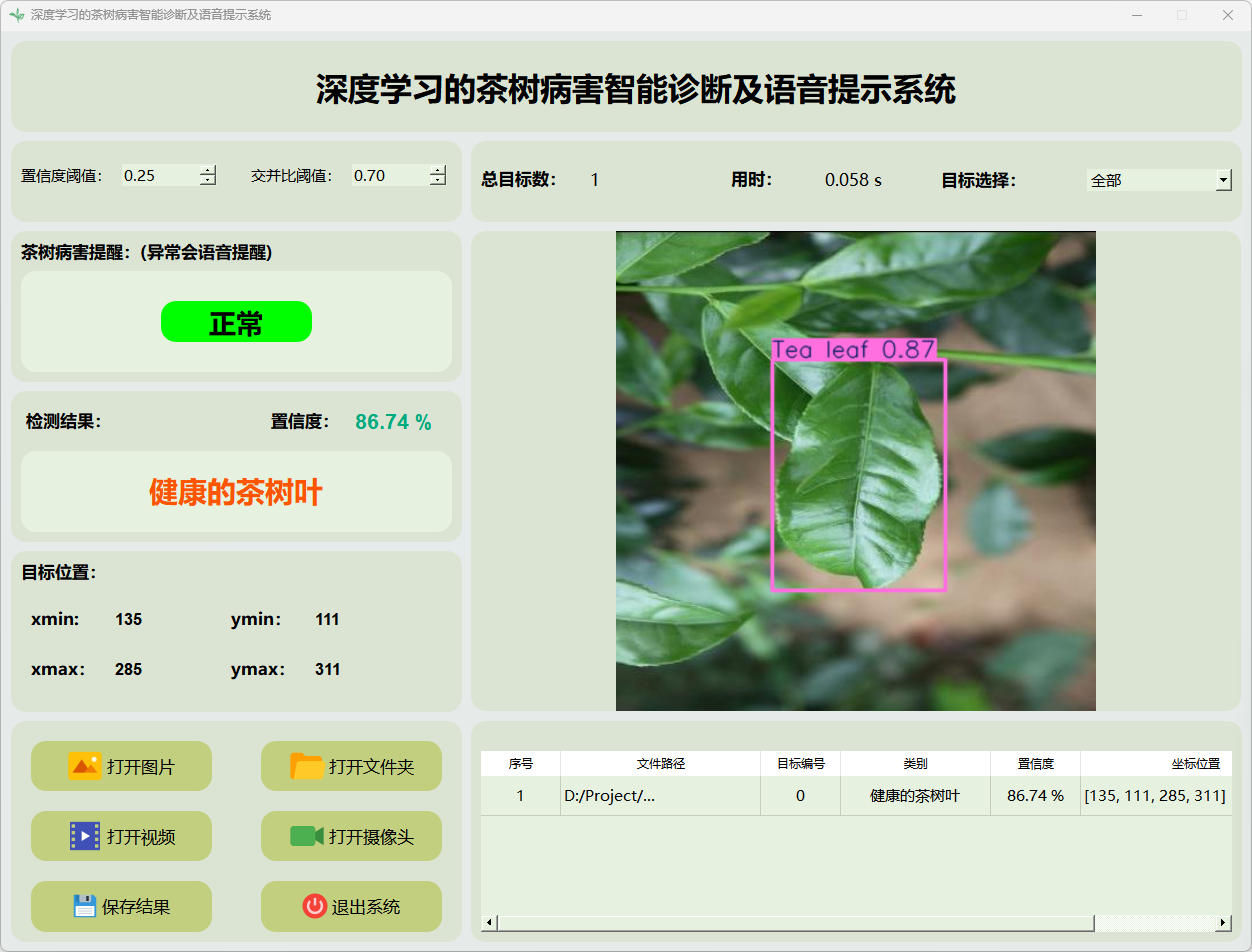Increase the 置信度阈值 value with up arrow

(207, 170)
